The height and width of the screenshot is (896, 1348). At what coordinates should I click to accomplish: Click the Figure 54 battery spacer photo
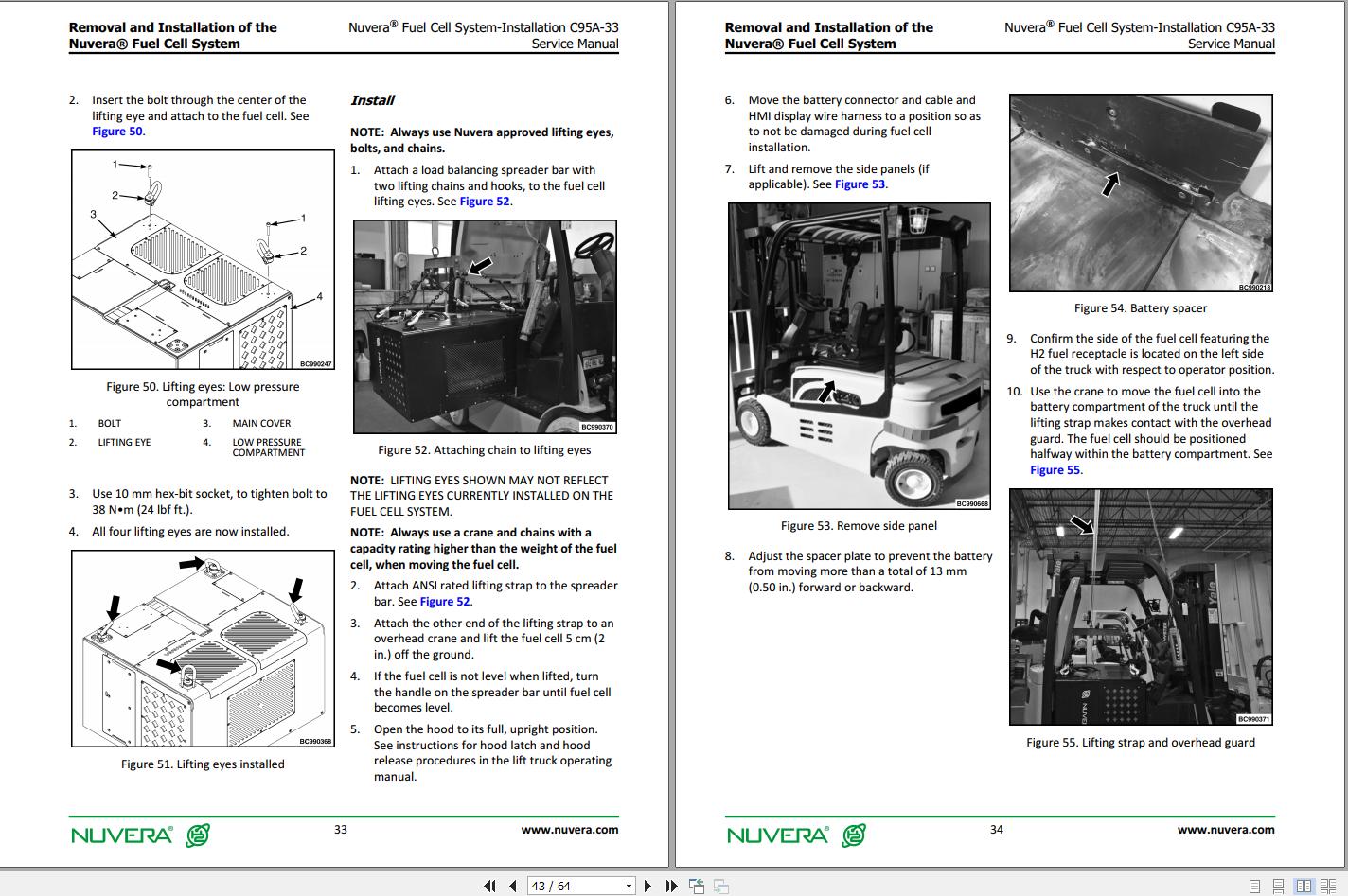(x=1141, y=193)
